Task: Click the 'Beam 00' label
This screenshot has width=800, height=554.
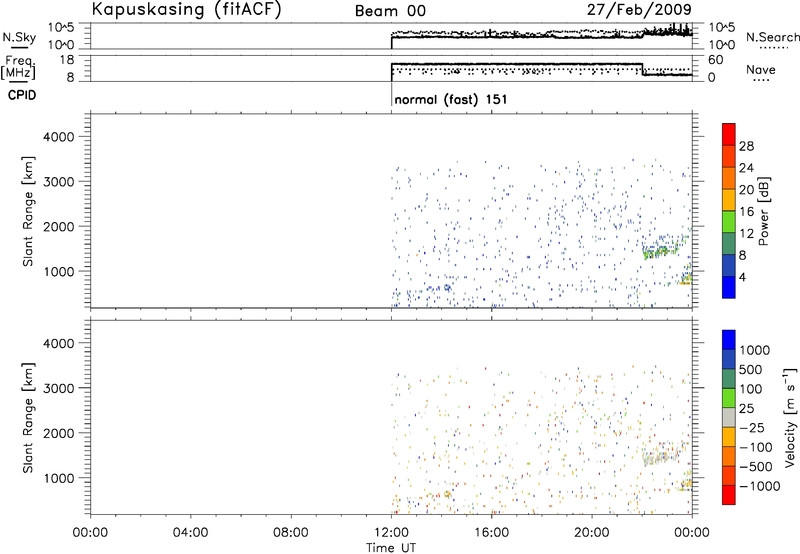Action: coord(390,11)
